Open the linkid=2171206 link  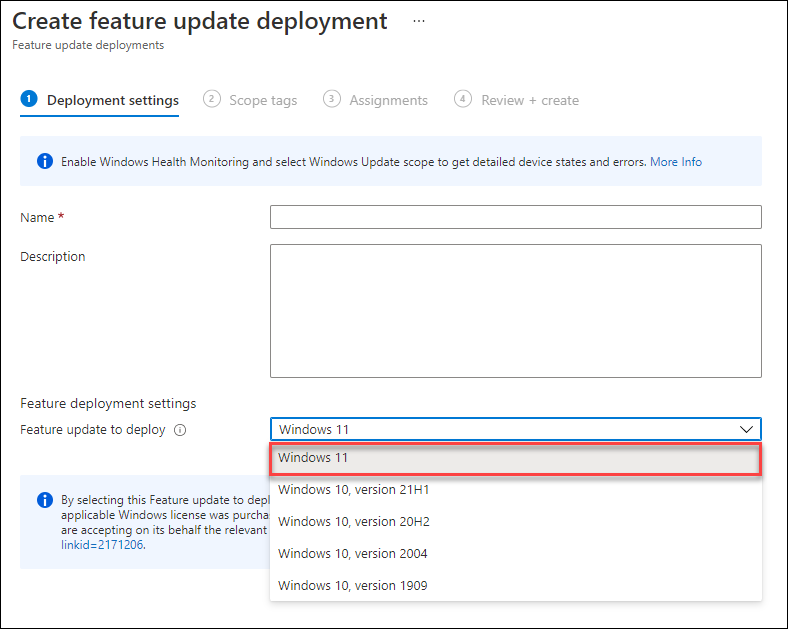(x=102, y=545)
